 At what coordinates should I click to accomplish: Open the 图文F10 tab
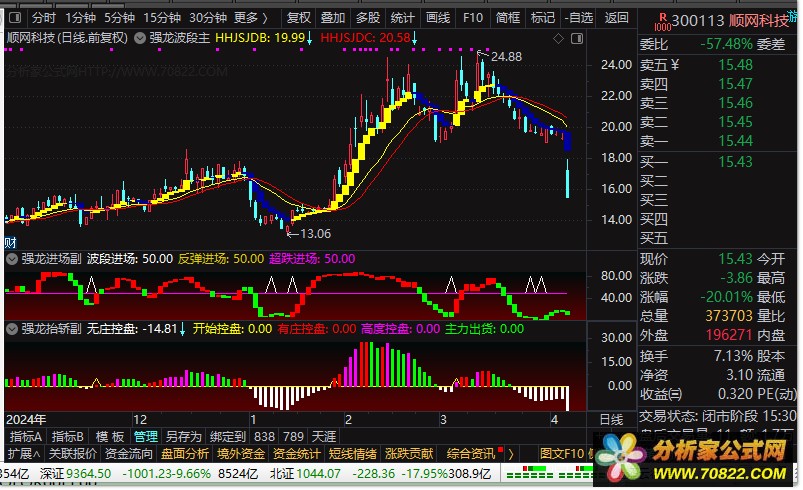(x=562, y=454)
